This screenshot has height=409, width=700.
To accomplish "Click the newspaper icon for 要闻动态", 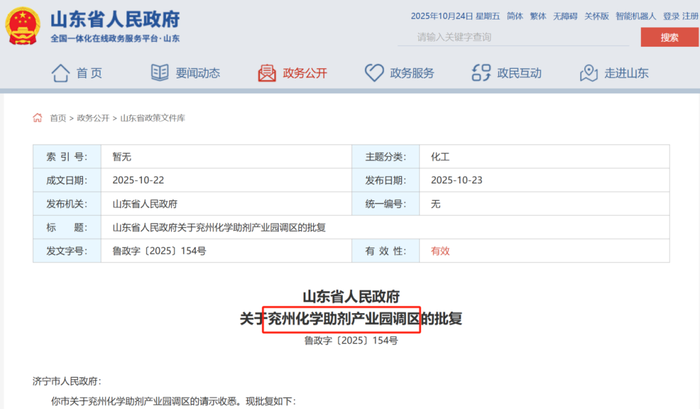I will coord(160,73).
